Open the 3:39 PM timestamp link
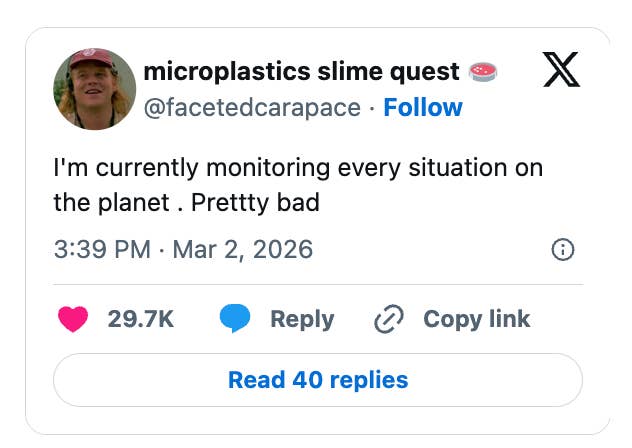The width and height of the screenshot is (632, 448). click(101, 249)
